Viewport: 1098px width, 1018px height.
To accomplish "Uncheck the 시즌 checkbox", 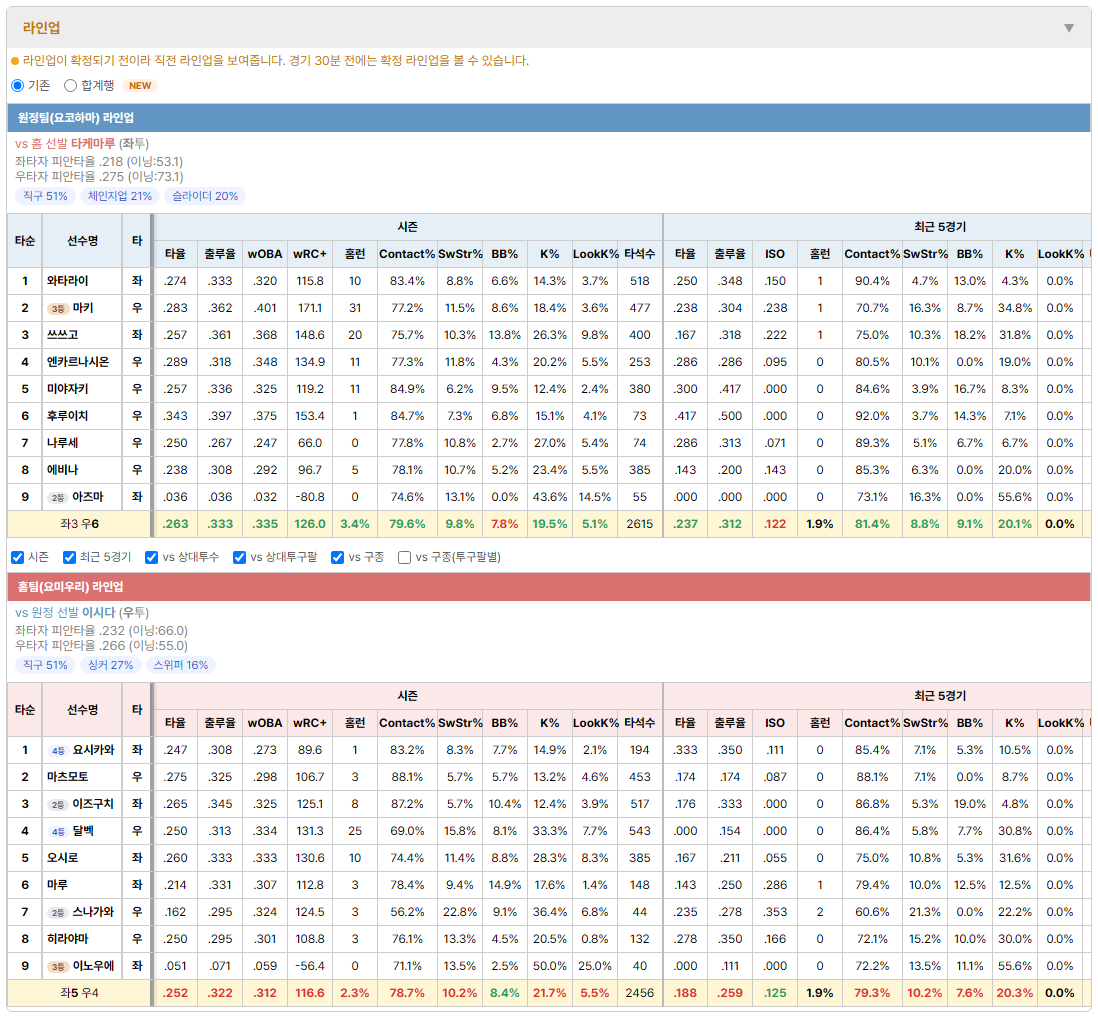I will pos(18,557).
